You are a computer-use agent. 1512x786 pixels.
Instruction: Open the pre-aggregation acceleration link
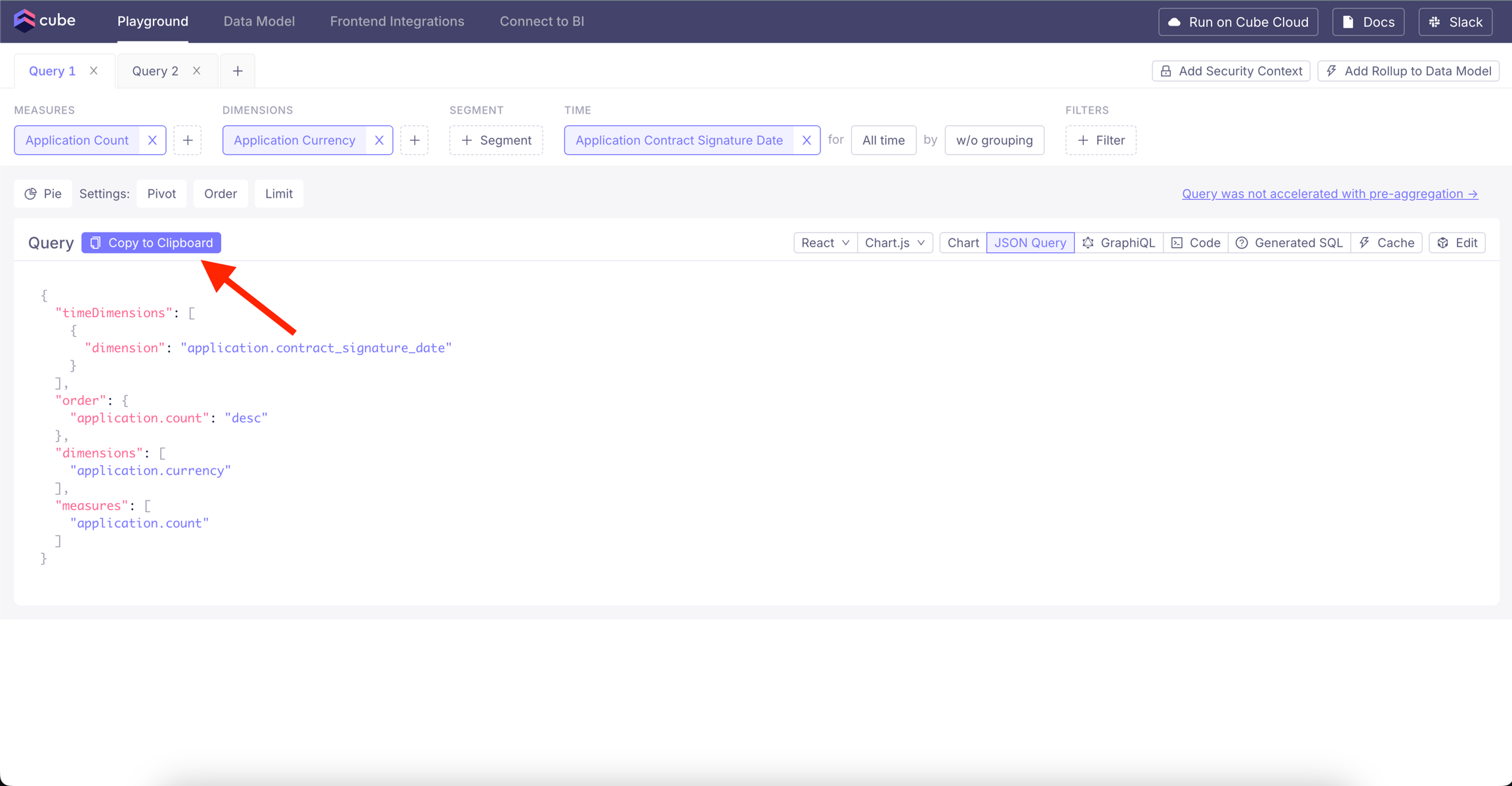[x=1330, y=194]
